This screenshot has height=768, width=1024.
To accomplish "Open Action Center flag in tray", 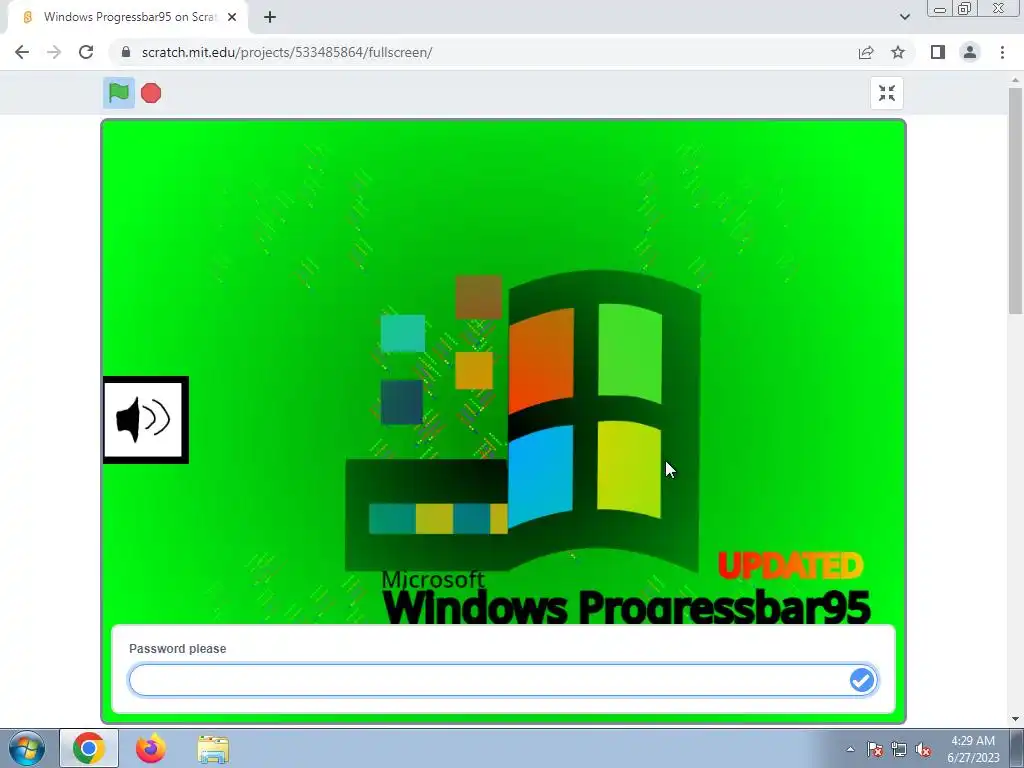I will [x=875, y=750].
